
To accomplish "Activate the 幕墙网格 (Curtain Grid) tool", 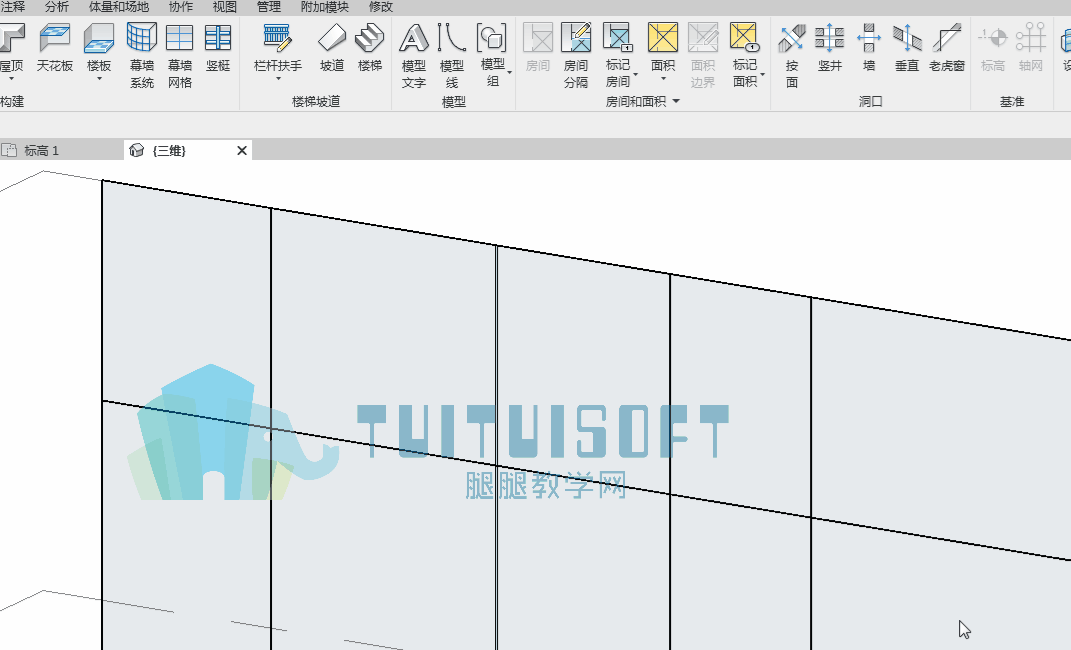I will point(180,55).
